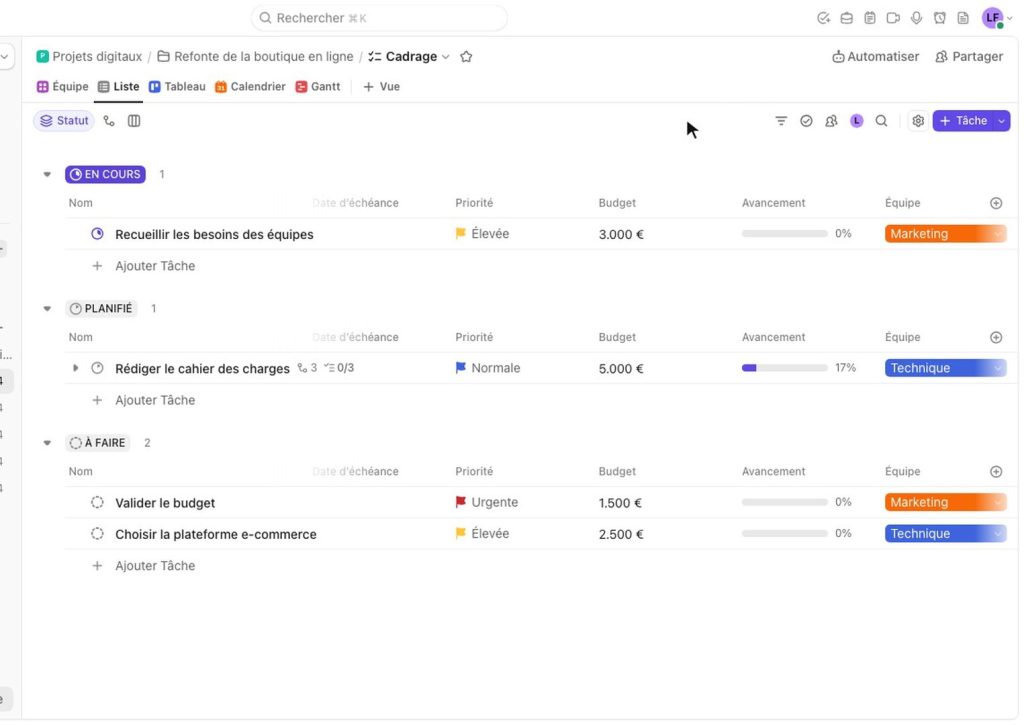Add a new Vue

[x=381, y=87]
